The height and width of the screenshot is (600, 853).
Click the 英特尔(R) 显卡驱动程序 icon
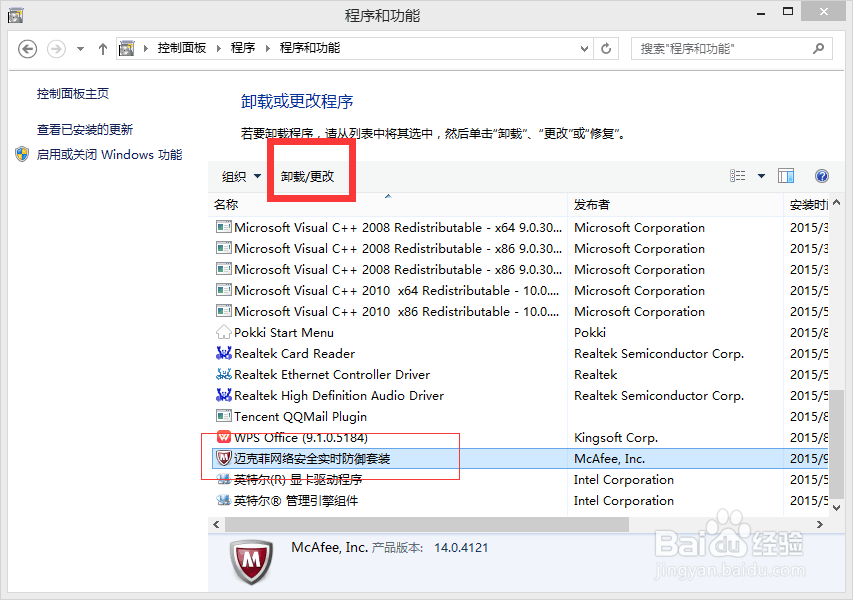pyautogui.click(x=224, y=479)
